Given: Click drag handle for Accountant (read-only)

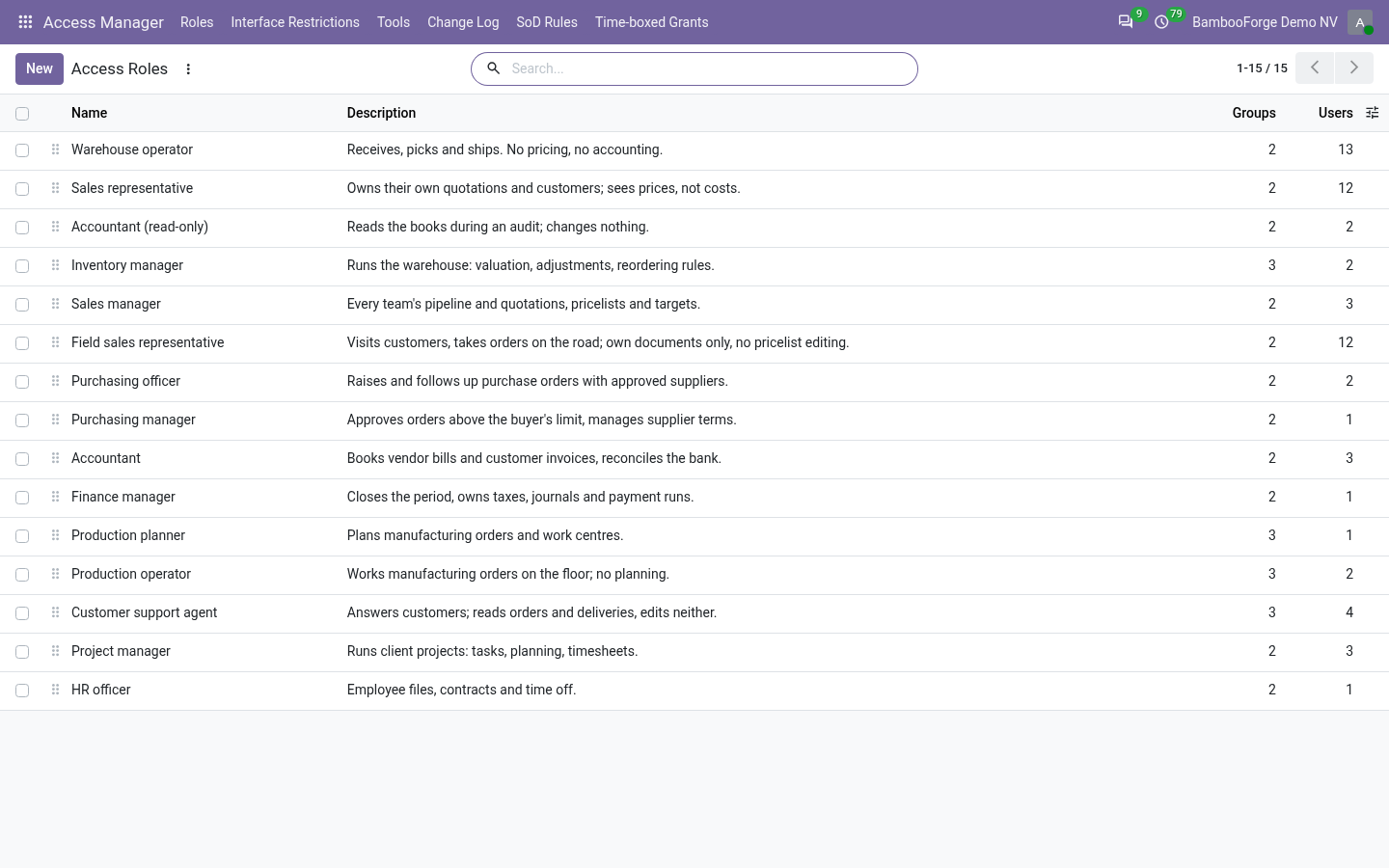Looking at the screenshot, I should pyautogui.click(x=55, y=227).
